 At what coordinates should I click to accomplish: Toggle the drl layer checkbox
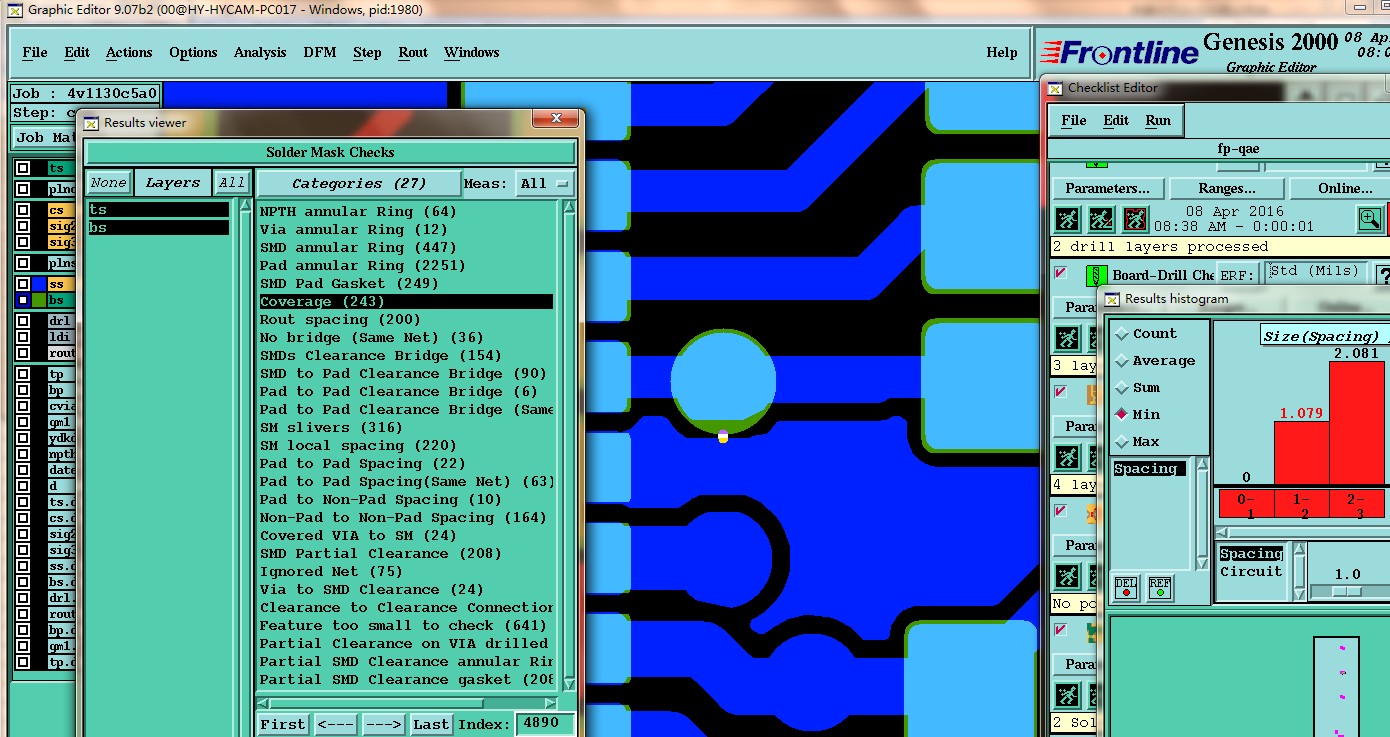tap(23, 321)
